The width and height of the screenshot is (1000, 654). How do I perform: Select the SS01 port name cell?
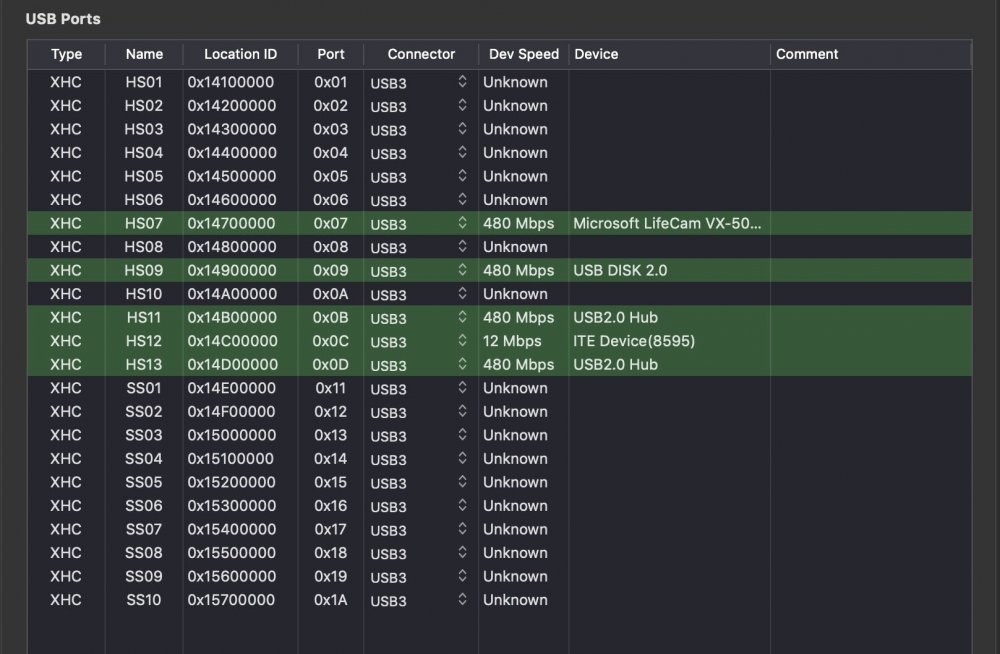click(143, 388)
